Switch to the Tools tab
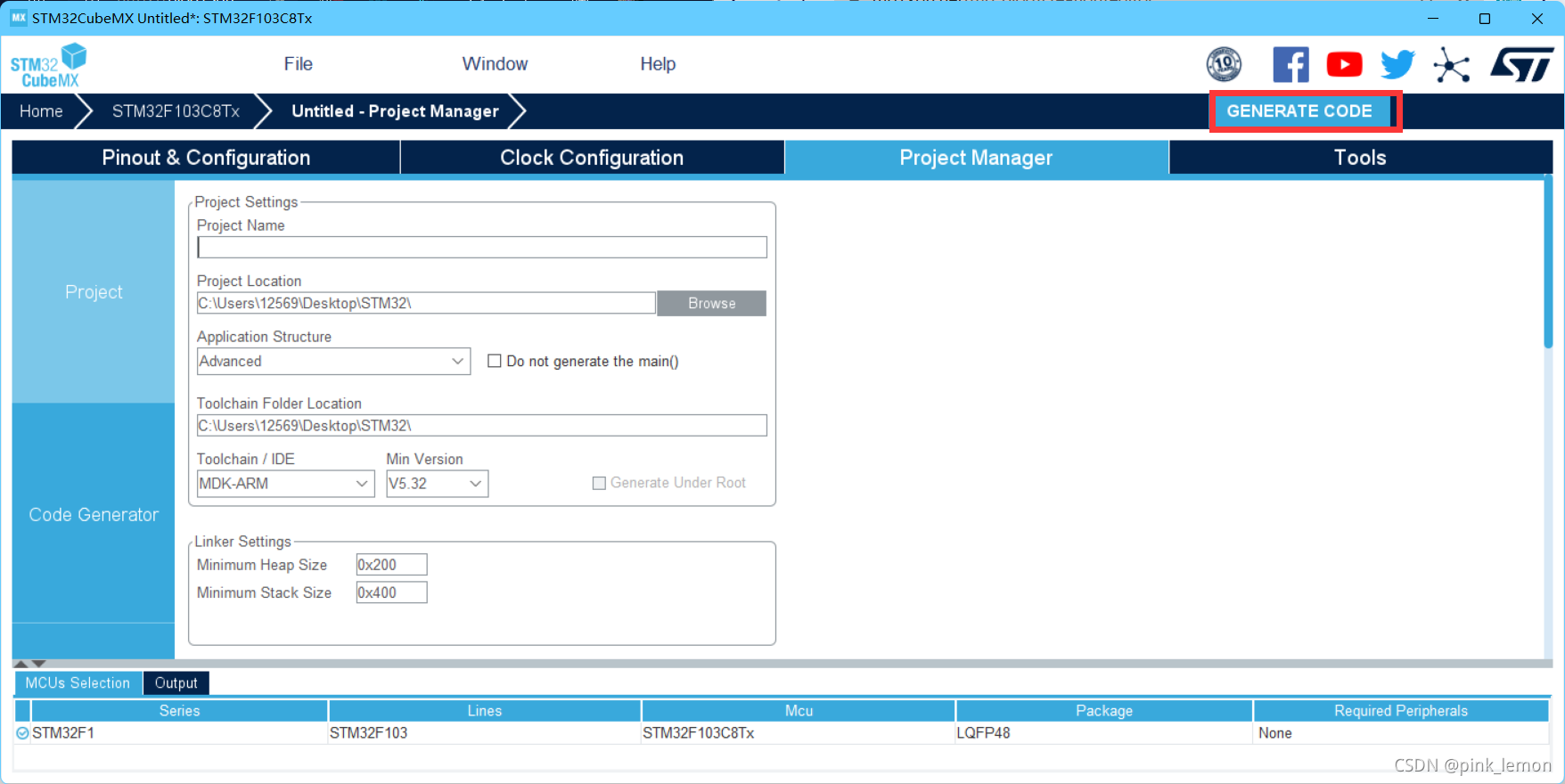 click(x=1360, y=158)
